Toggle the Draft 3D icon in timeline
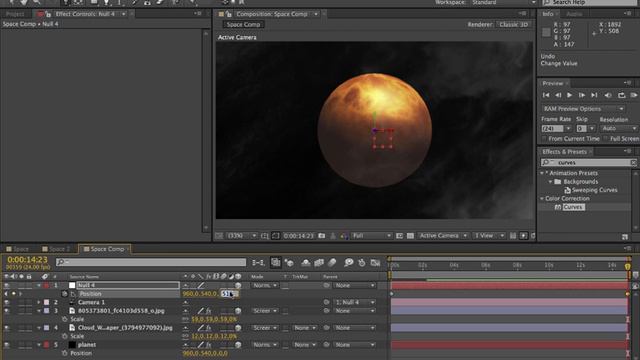The width and height of the screenshot is (640, 360). (x=289, y=263)
